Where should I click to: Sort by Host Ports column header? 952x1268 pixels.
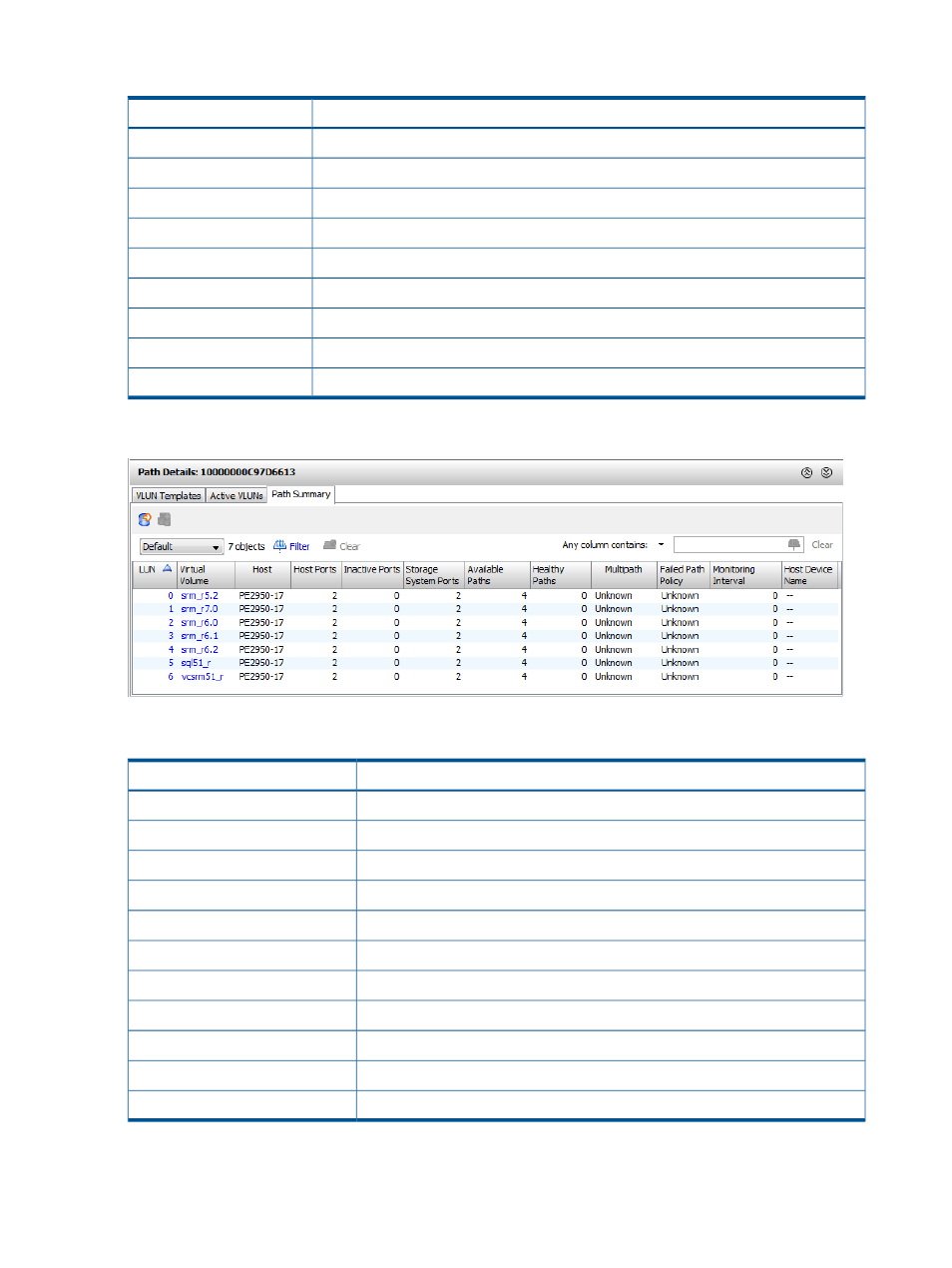click(315, 575)
